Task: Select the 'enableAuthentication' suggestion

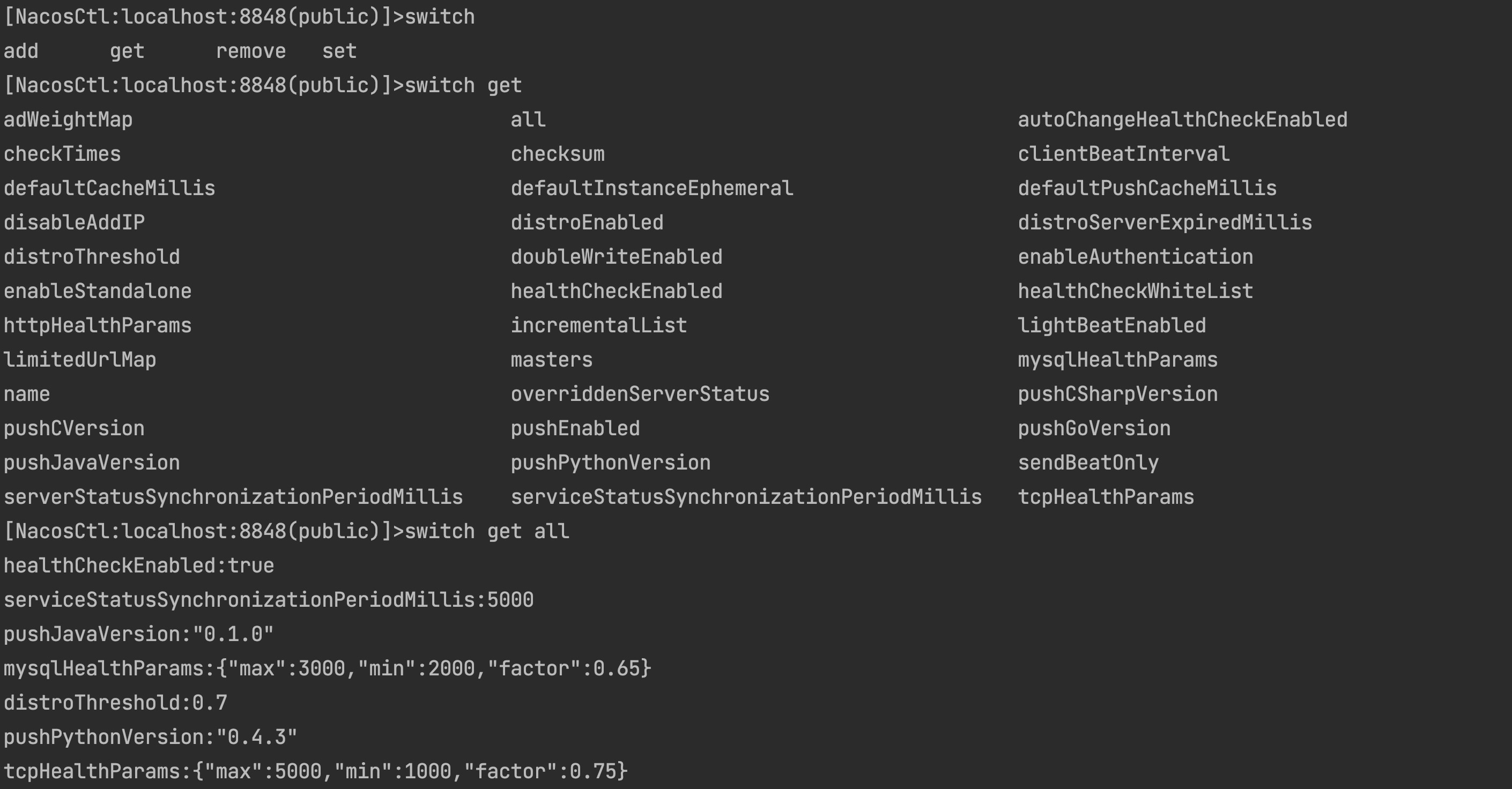Action: pos(1135,257)
